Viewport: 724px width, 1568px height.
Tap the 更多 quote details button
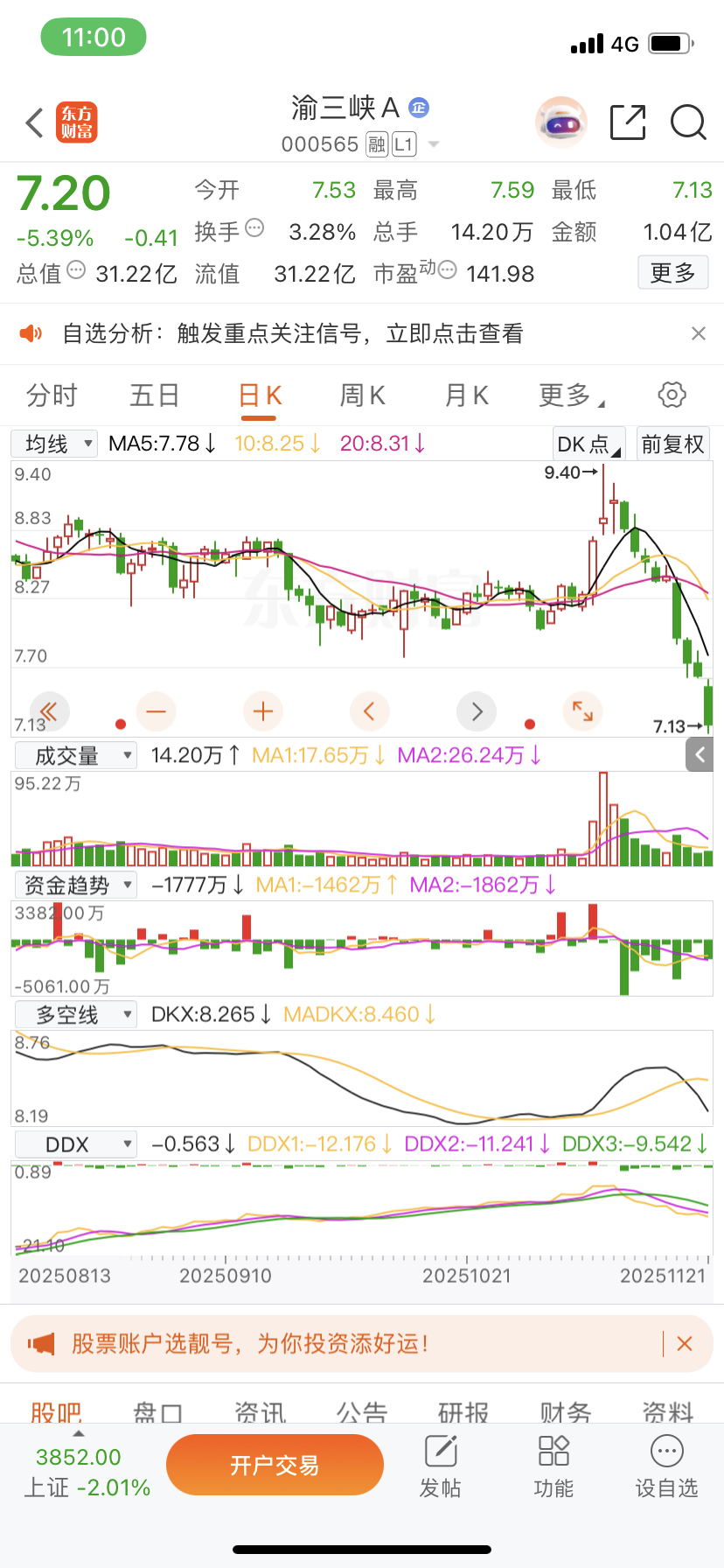pyautogui.click(x=672, y=273)
